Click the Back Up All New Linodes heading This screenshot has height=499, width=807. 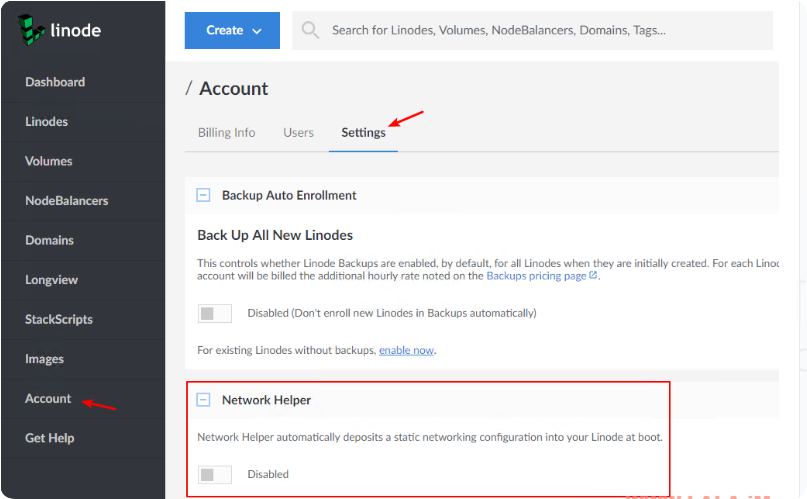(275, 235)
